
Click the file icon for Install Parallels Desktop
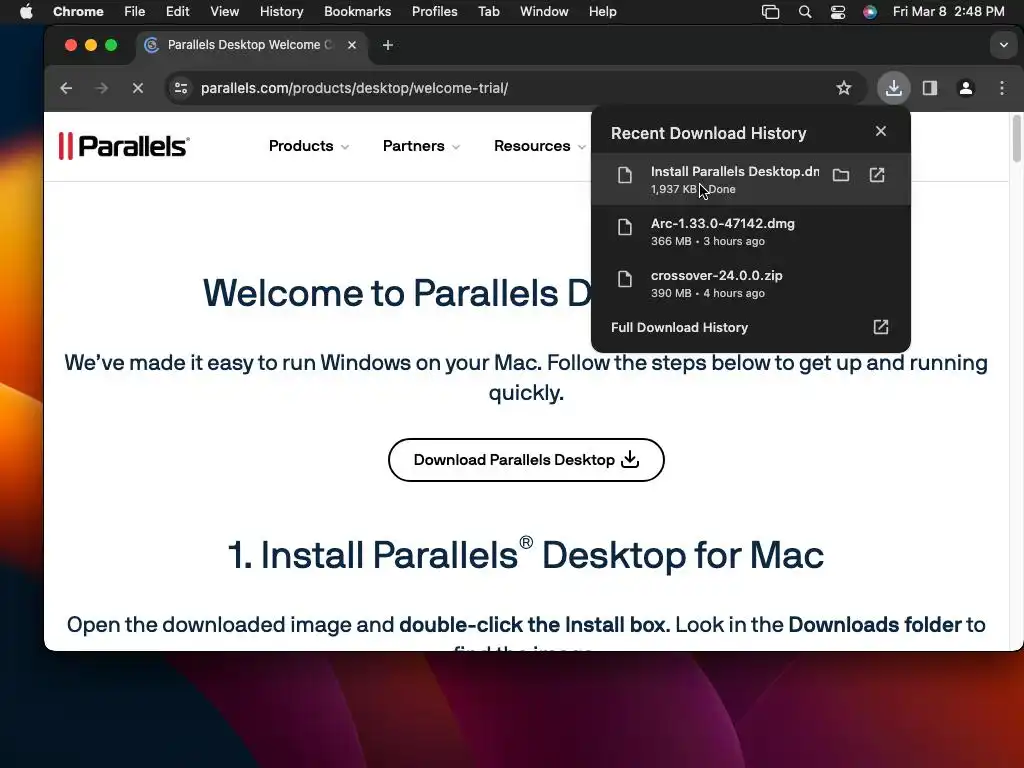(x=625, y=175)
